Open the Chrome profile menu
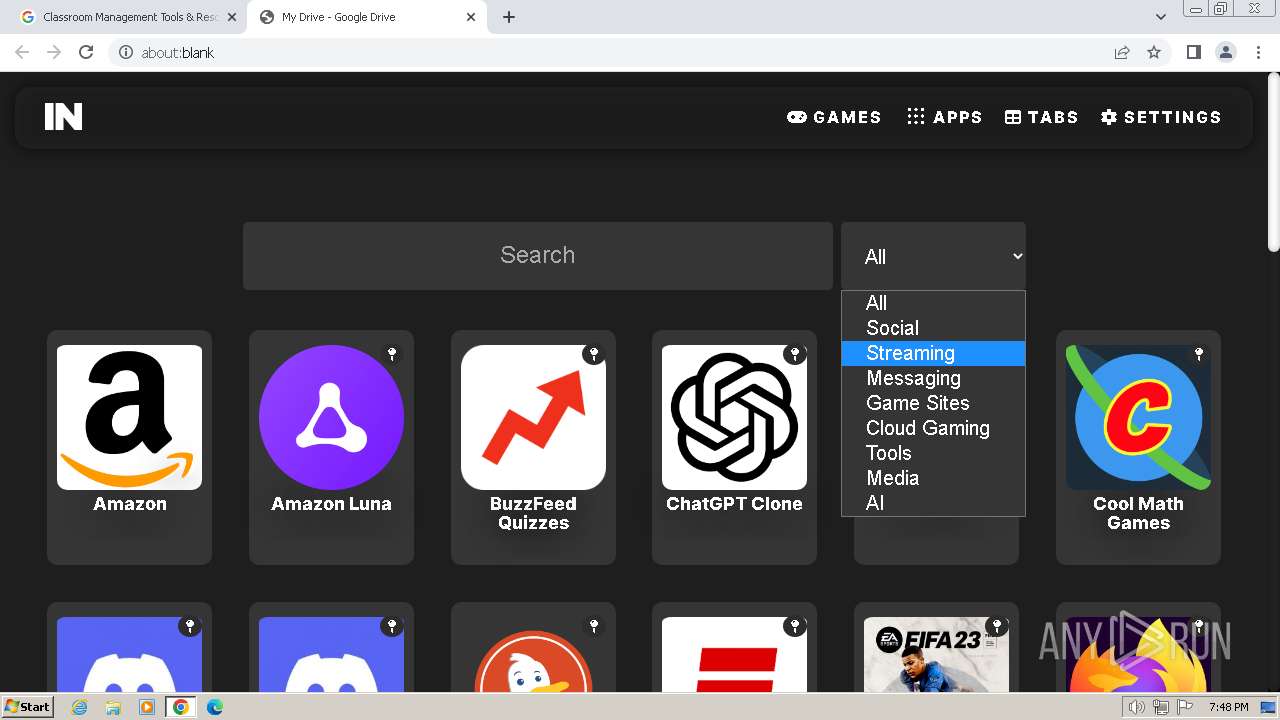 [x=1226, y=52]
